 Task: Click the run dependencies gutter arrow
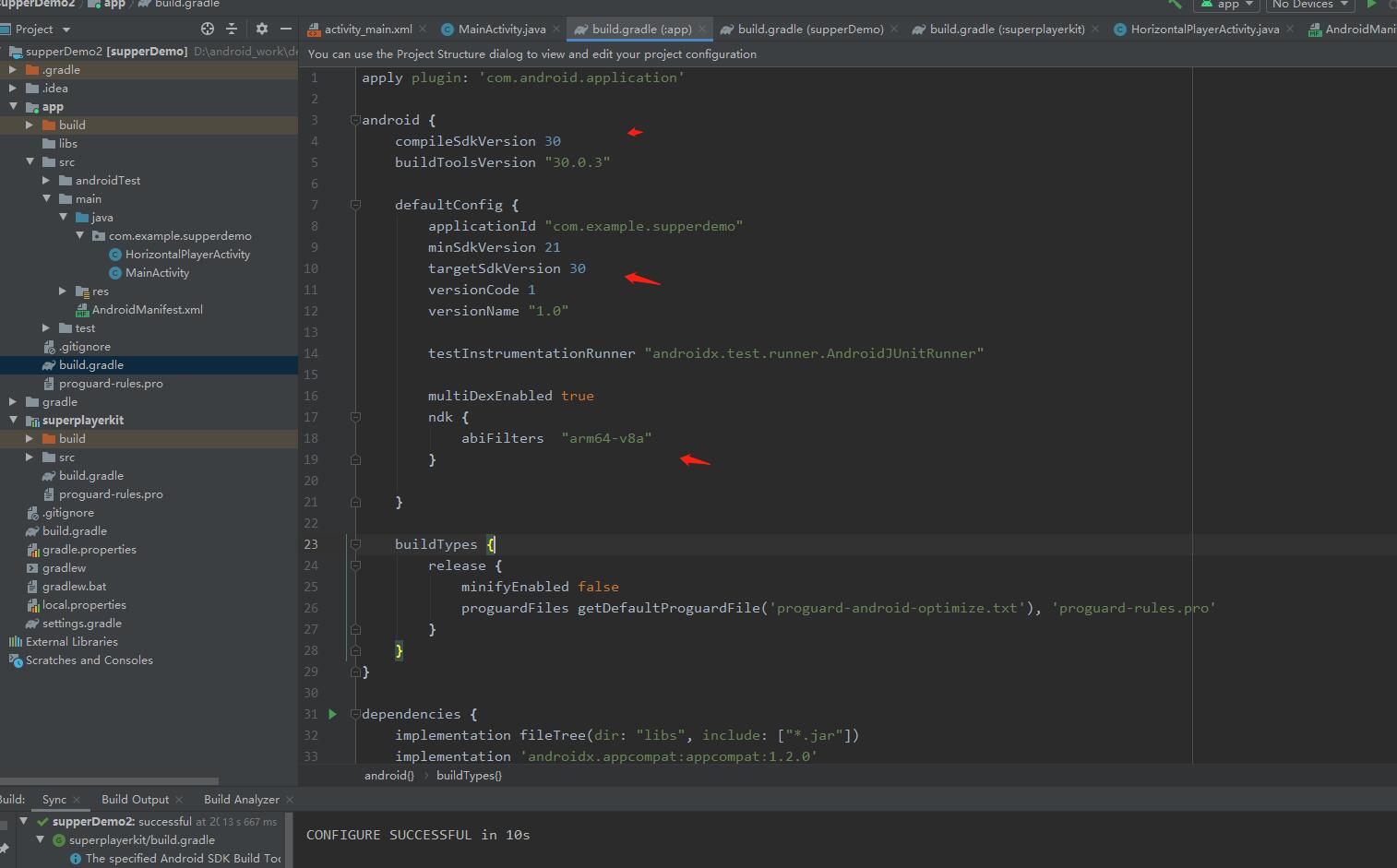tap(332, 714)
